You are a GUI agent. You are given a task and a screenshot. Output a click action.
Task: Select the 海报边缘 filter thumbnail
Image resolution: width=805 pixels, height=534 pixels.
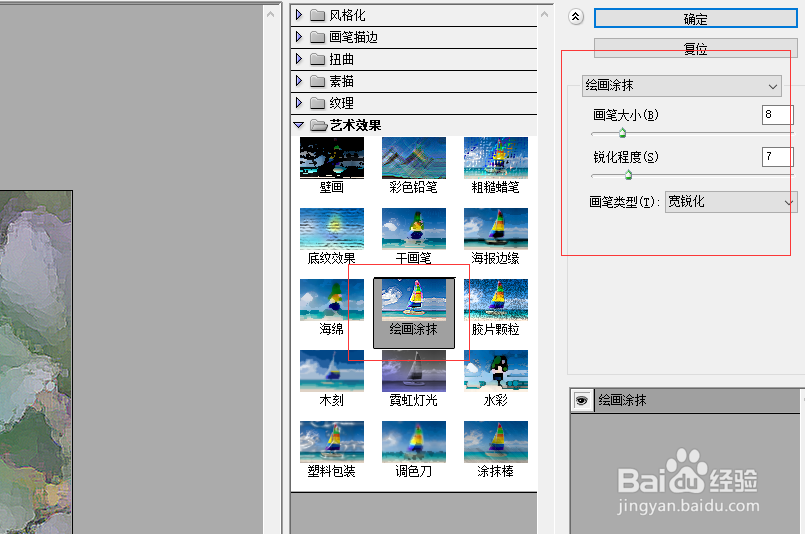click(x=496, y=229)
